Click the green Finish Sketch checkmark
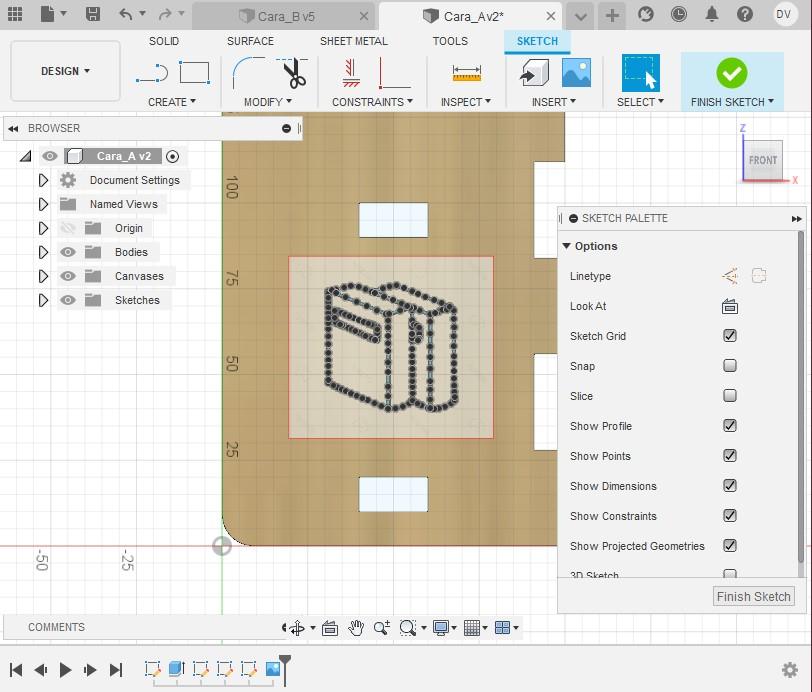812x692 pixels. tap(732, 73)
